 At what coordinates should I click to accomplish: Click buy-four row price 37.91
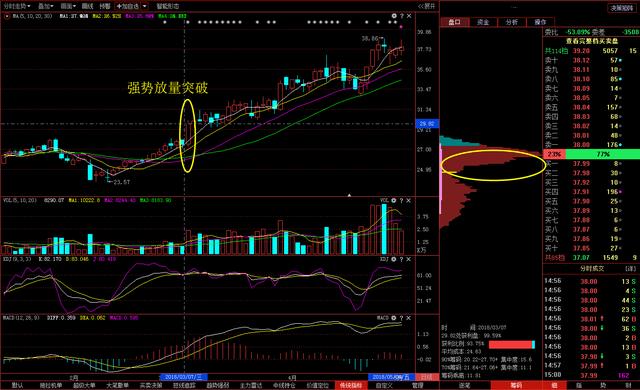point(581,192)
